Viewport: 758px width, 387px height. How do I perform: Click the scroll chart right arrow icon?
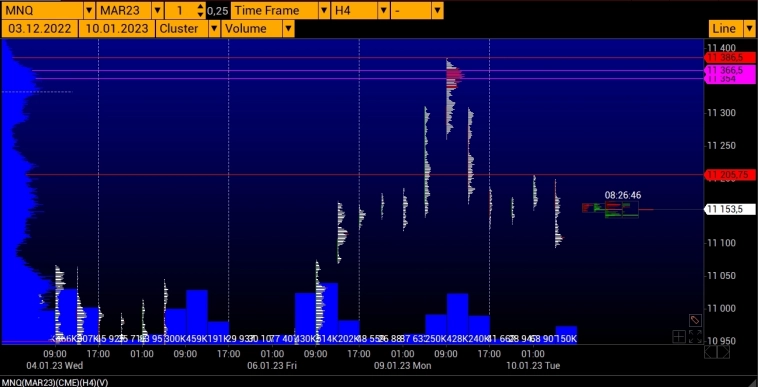click(724, 352)
